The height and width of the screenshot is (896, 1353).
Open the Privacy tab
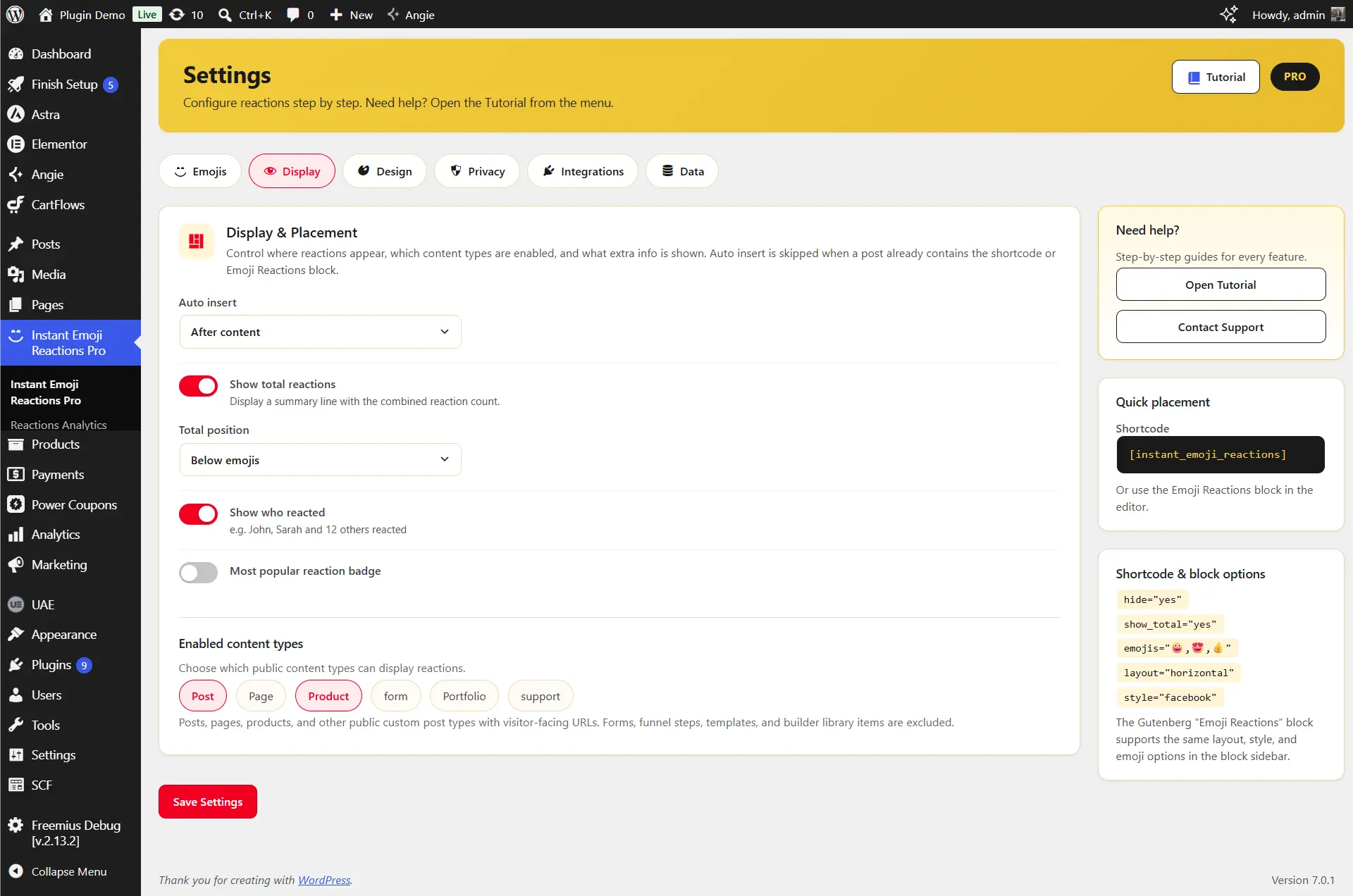point(477,171)
